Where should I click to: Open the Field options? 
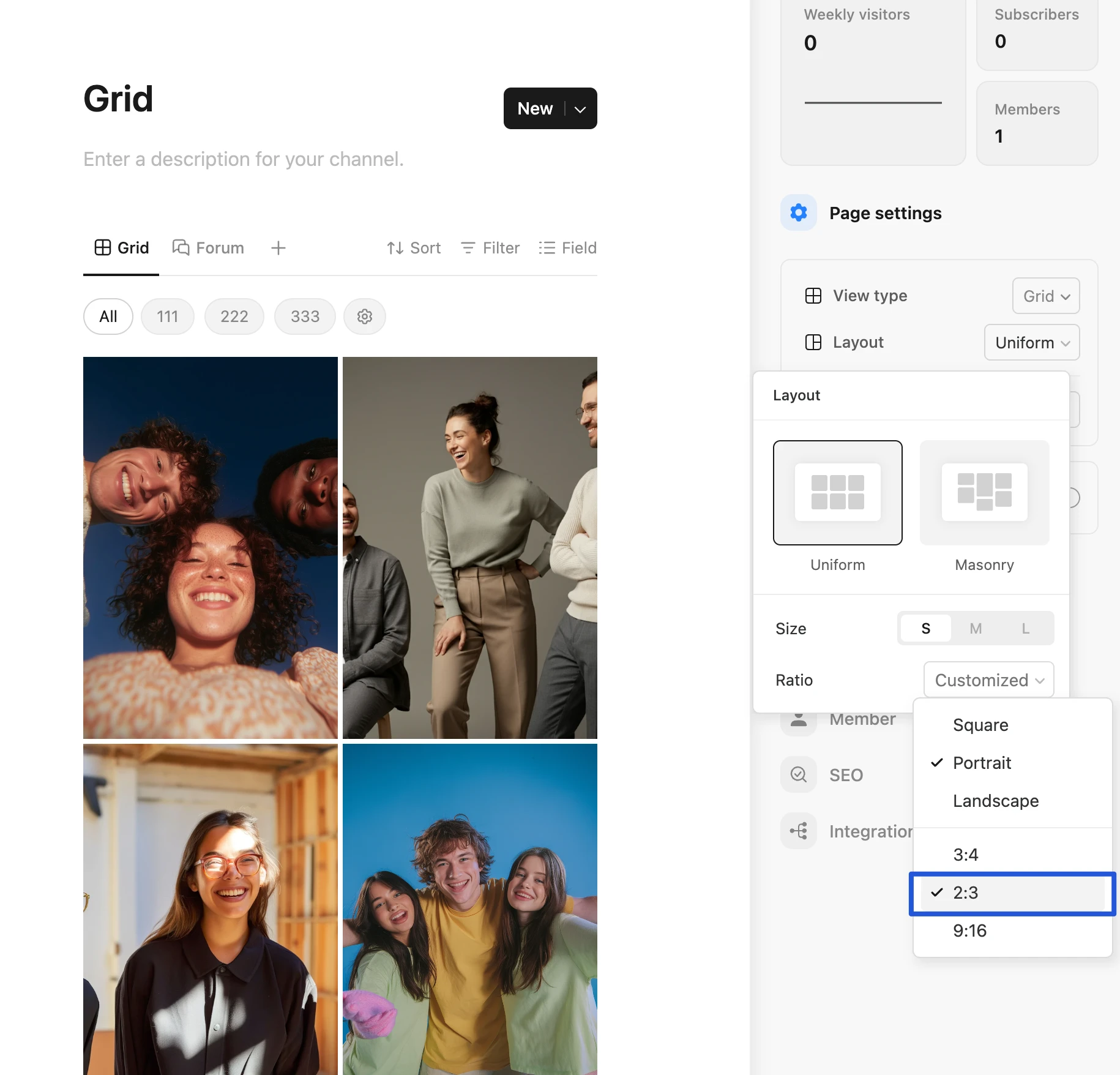pyautogui.click(x=567, y=248)
